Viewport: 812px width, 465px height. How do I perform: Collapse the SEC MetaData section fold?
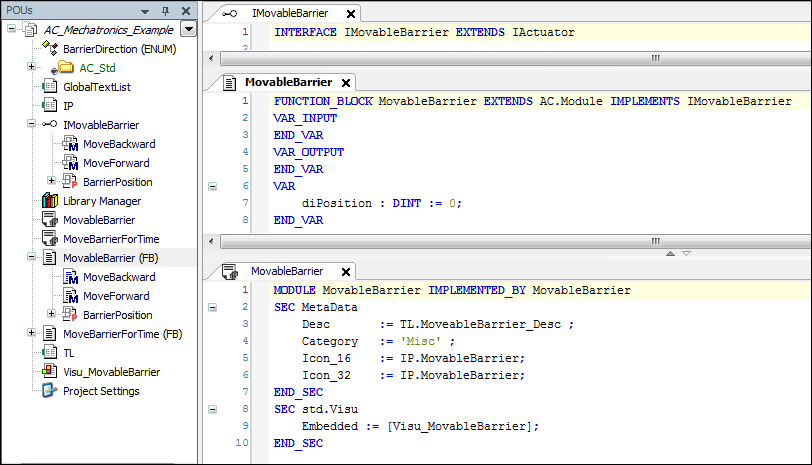(211, 307)
